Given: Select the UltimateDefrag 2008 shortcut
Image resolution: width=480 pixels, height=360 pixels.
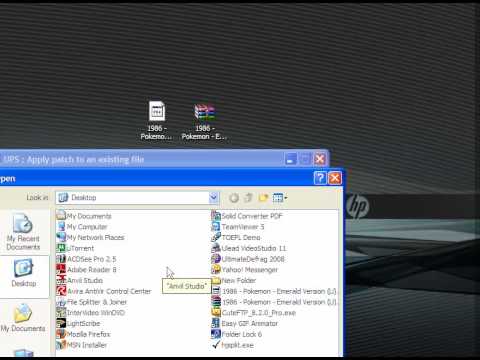Looking at the screenshot, I should tap(248, 259).
